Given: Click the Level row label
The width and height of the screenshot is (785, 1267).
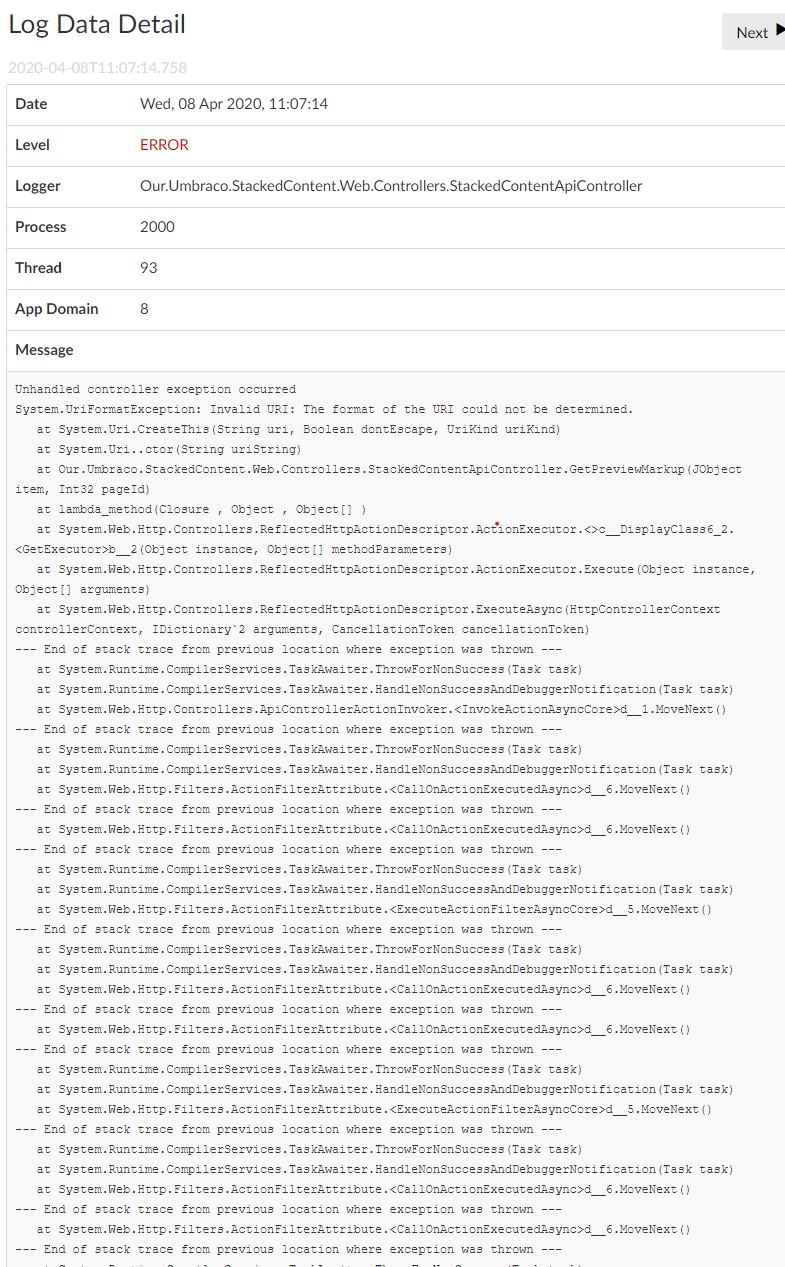Looking at the screenshot, I should (32, 145).
